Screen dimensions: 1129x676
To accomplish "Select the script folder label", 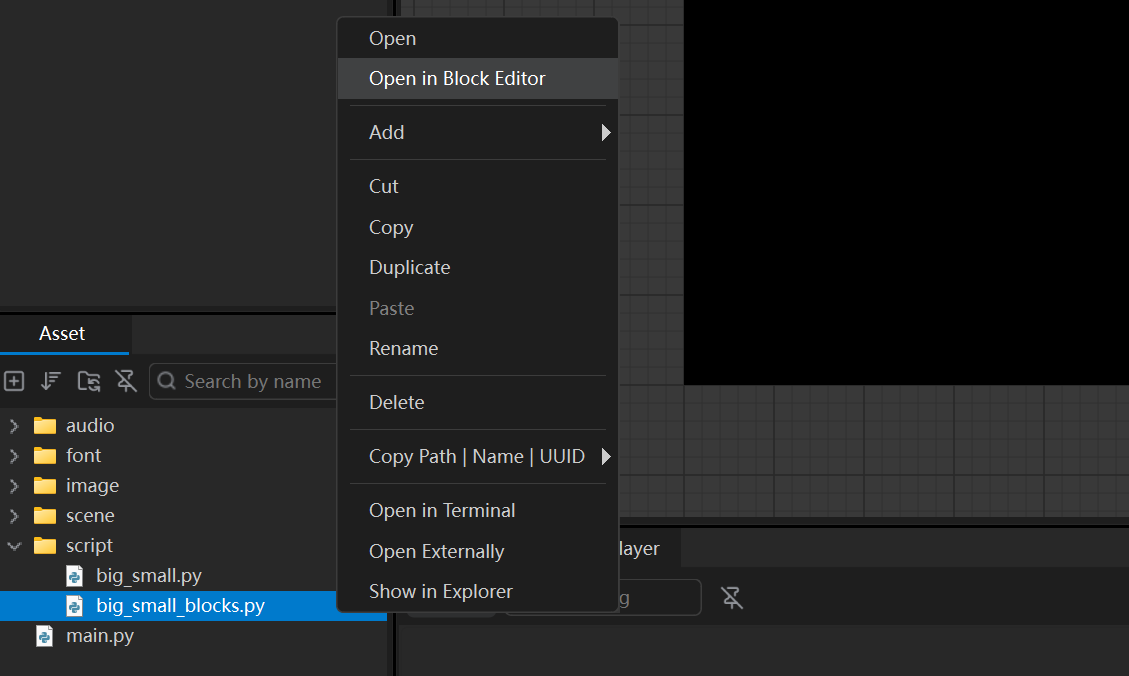I will click(89, 546).
